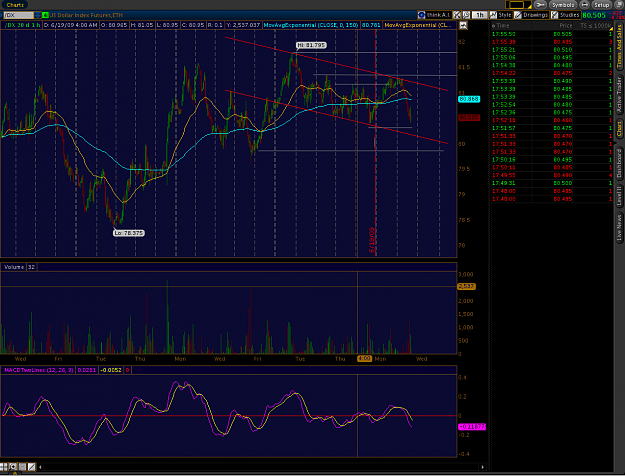Open the Time And Sales side tab
Image resolution: width=625 pixels, height=476 pixels.
pyautogui.click(x=619, y=47)
